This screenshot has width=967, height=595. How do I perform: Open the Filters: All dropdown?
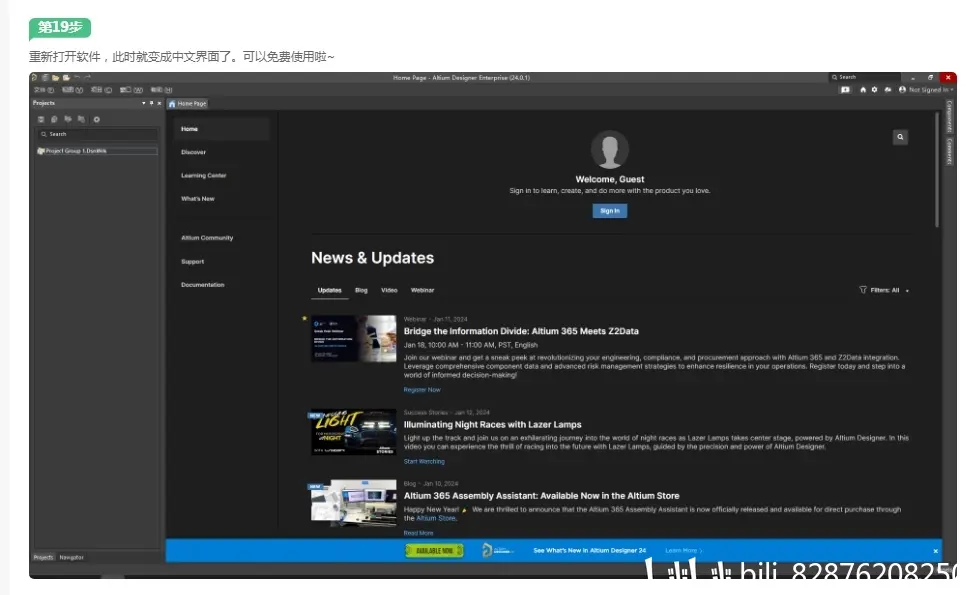point(884,290)
